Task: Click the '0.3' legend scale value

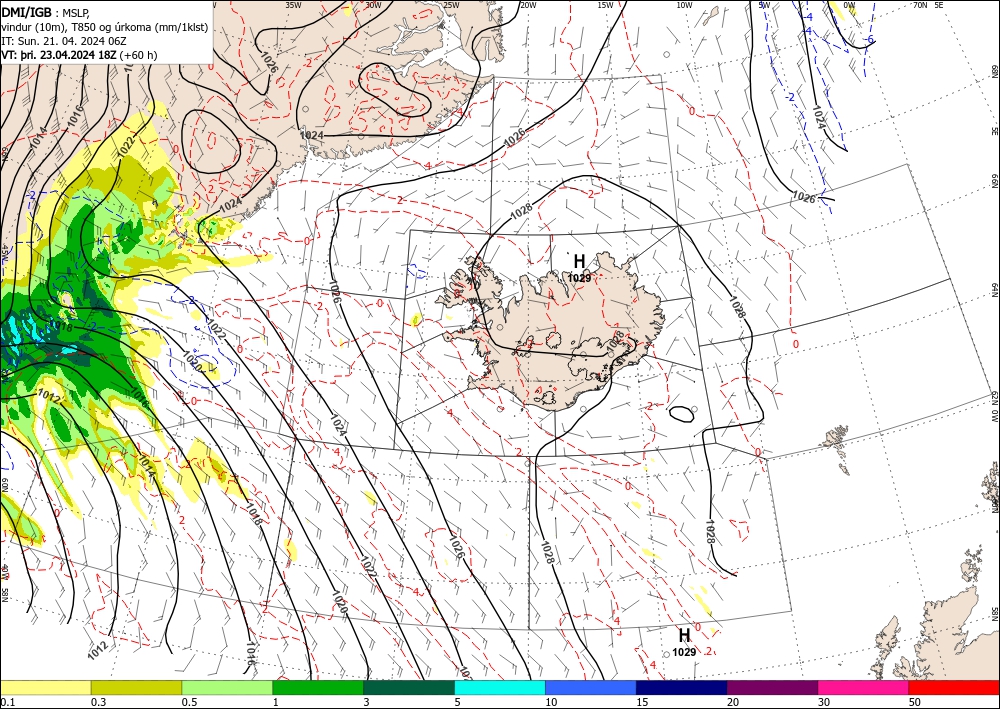Action: 99,702
